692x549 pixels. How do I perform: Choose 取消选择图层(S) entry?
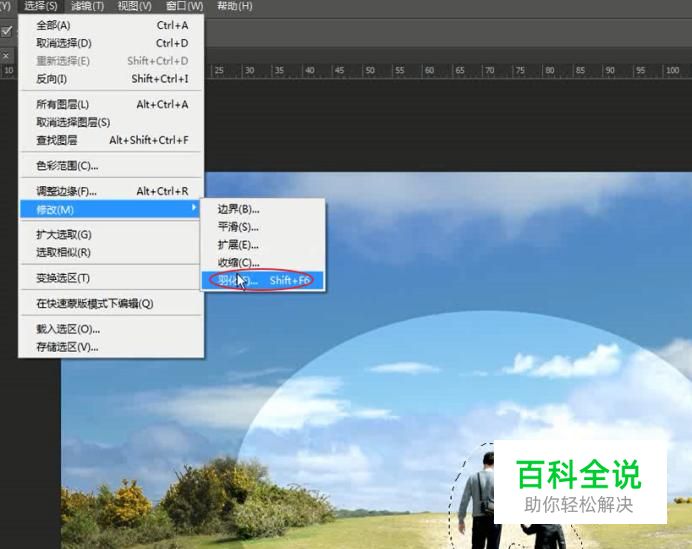pos(111,122)
